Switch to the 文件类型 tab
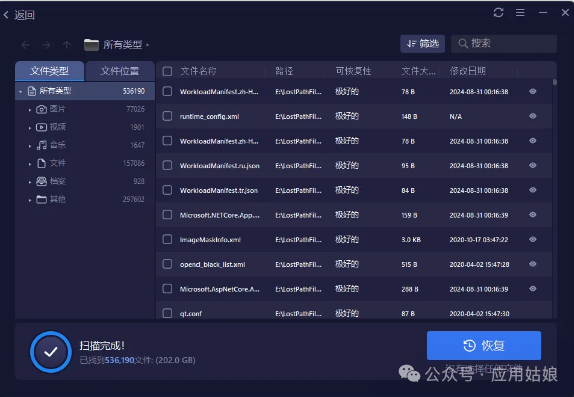 tap(49, 71)
